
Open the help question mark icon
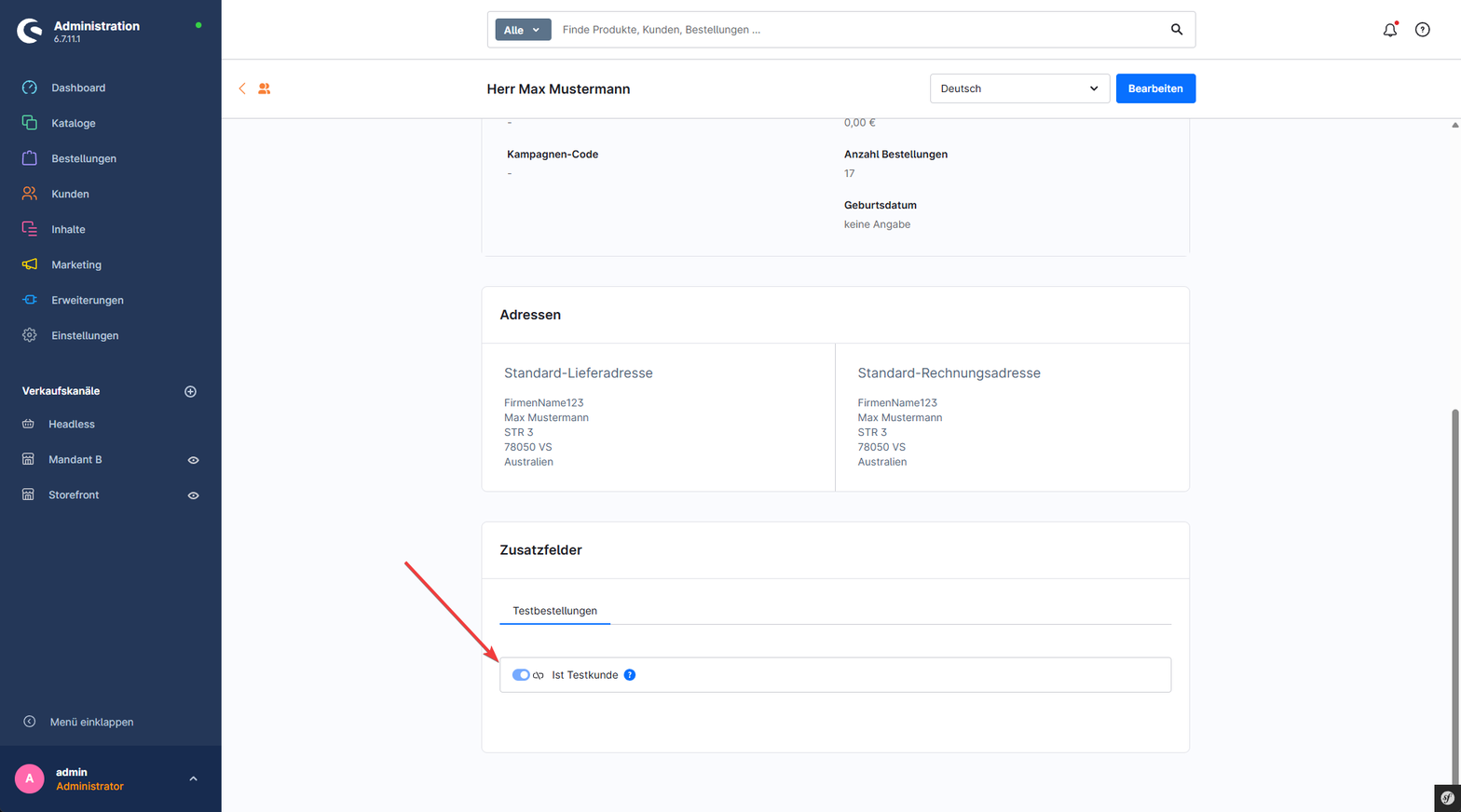(x=1423, y=30)
